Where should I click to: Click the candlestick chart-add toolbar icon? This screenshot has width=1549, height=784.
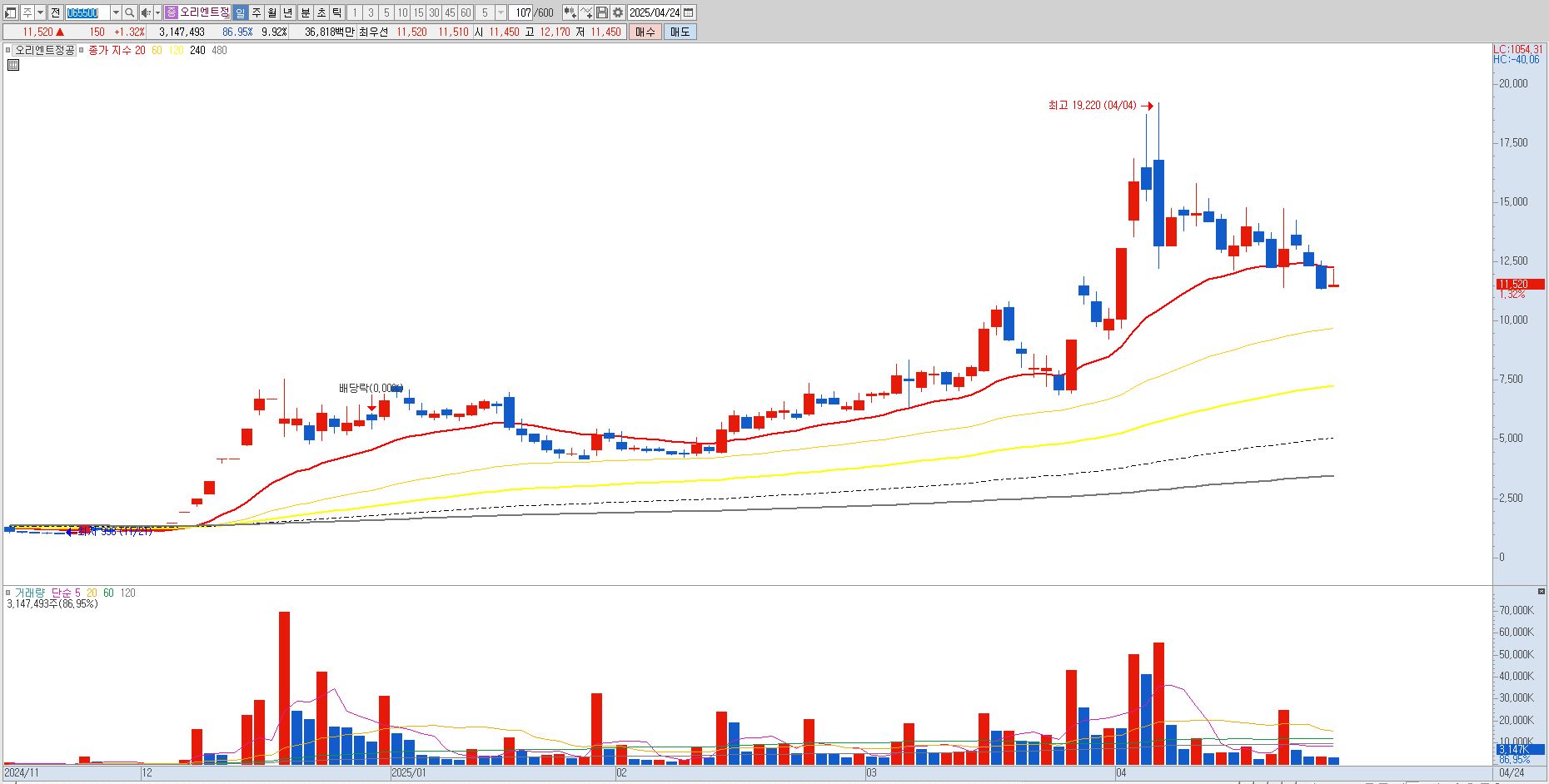(x=570, y=12)
